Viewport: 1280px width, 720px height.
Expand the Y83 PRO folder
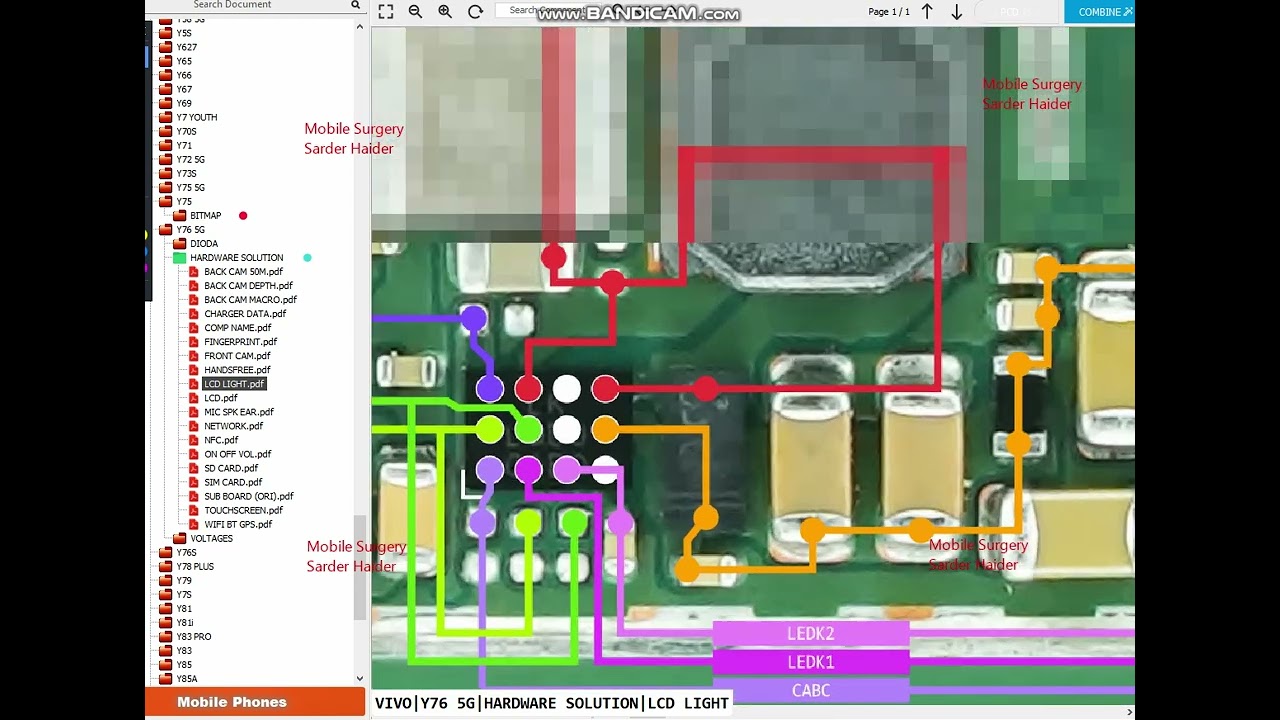(194, 635)
